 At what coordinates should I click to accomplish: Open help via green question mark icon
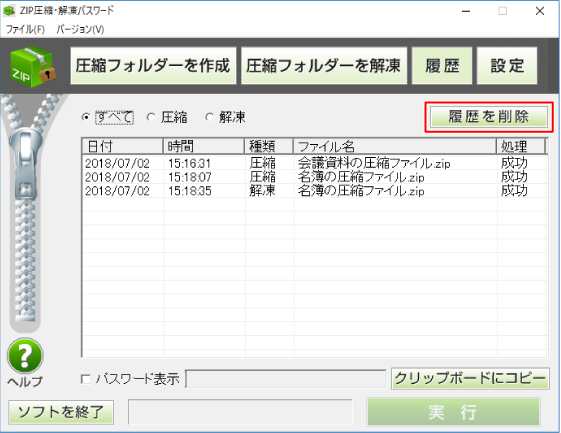click(25, 356)
